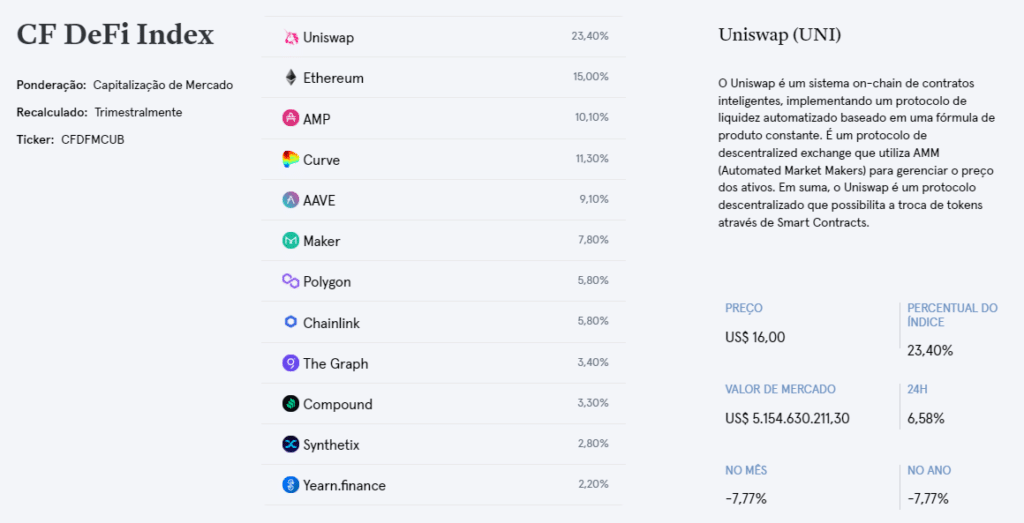Click the Yearn.finance label
1024x523 pixels.
click(x=344, y=485)
